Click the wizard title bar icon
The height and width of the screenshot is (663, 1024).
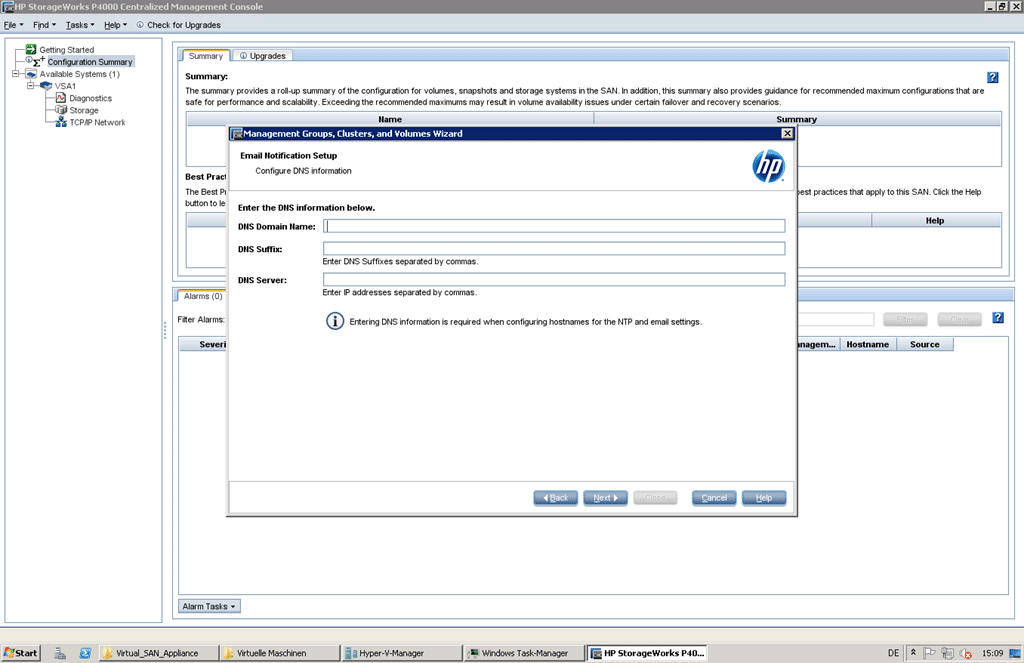[x=236, y=134]
